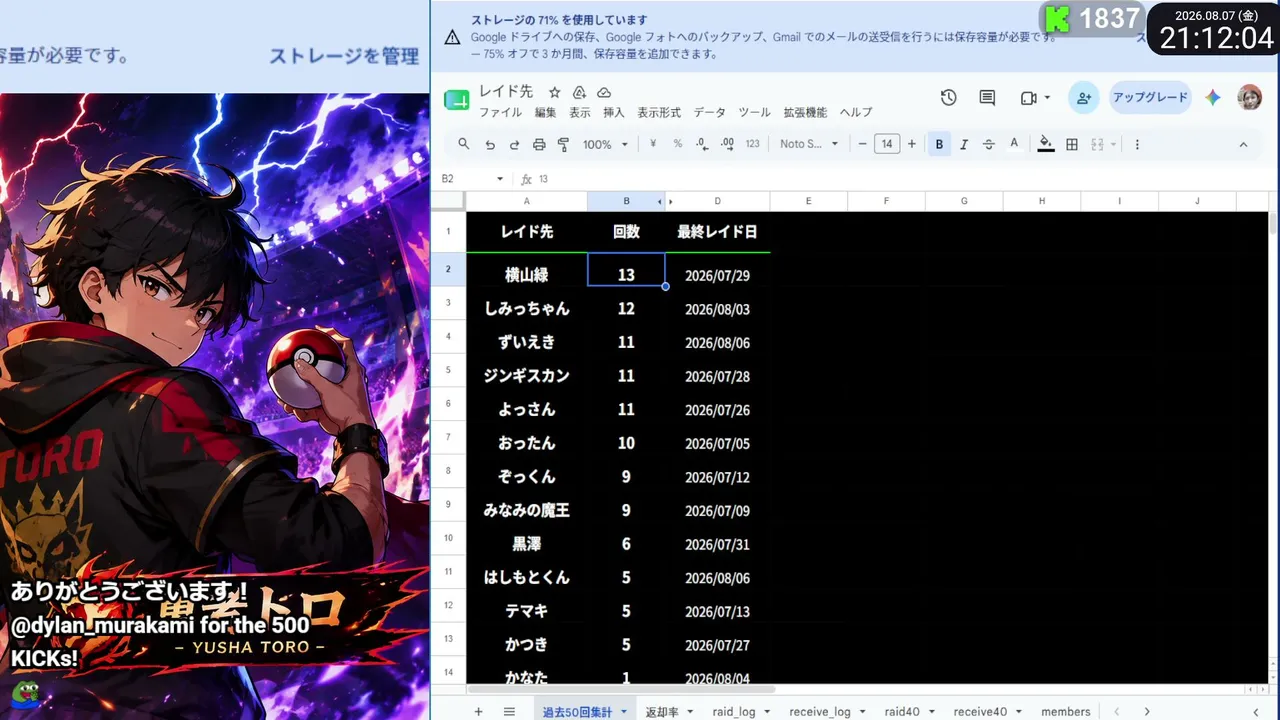Decrease font size with the minus button
Screen dimensions: 1280x720
[x=862, y=144]
